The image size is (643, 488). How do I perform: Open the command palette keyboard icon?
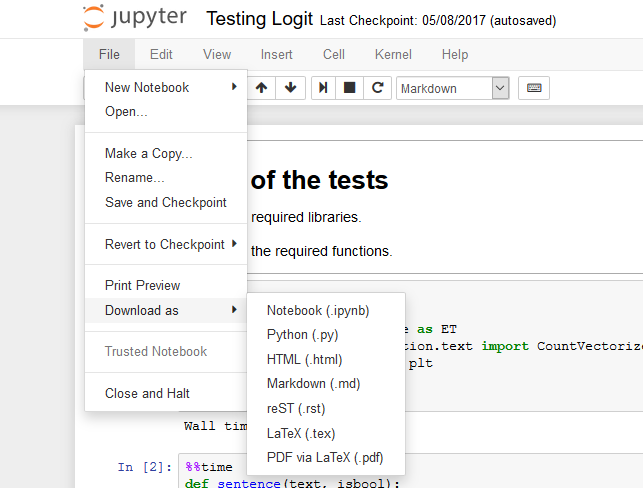[534, 88]
